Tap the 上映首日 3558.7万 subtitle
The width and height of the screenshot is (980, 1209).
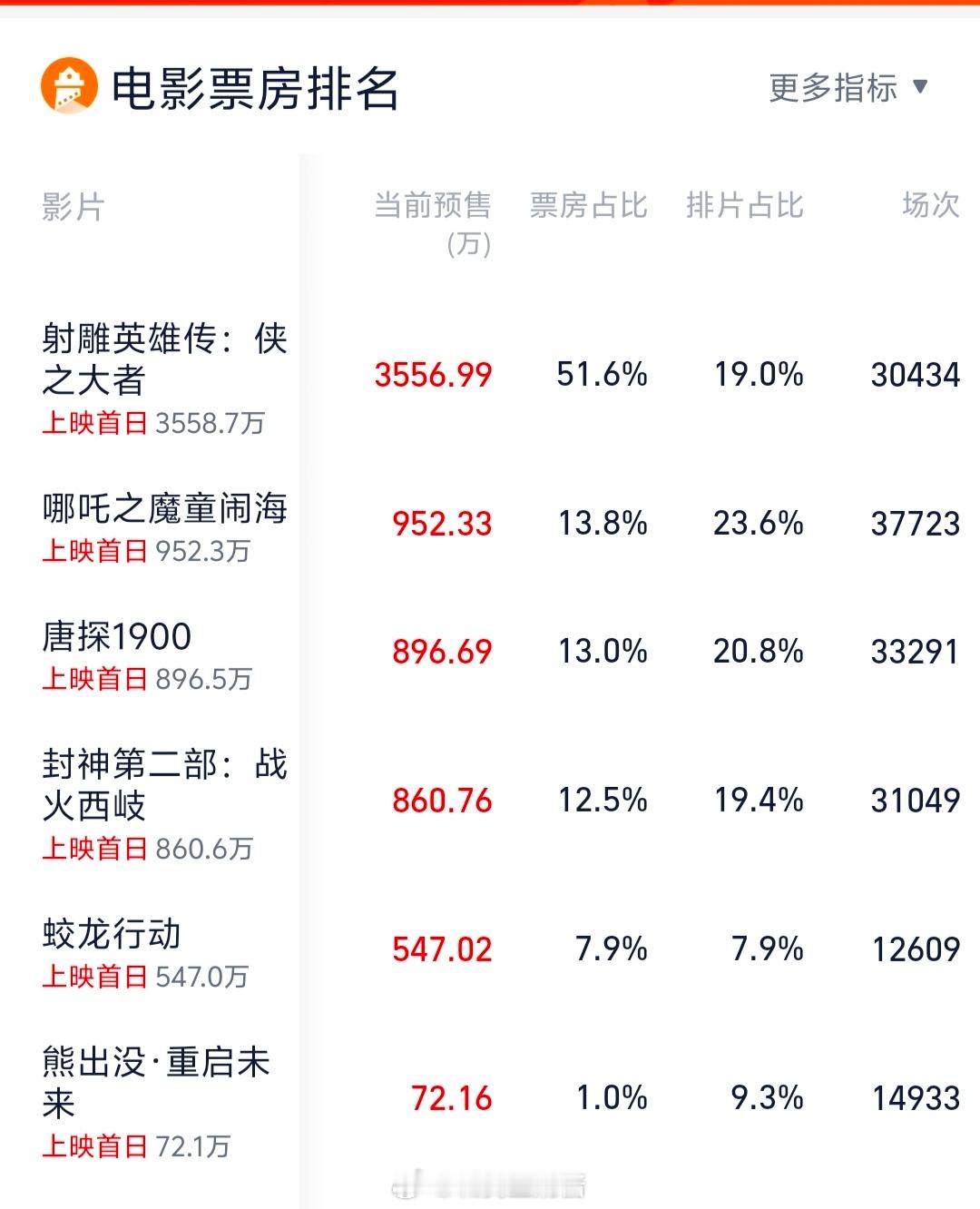(x=153, y=423)
